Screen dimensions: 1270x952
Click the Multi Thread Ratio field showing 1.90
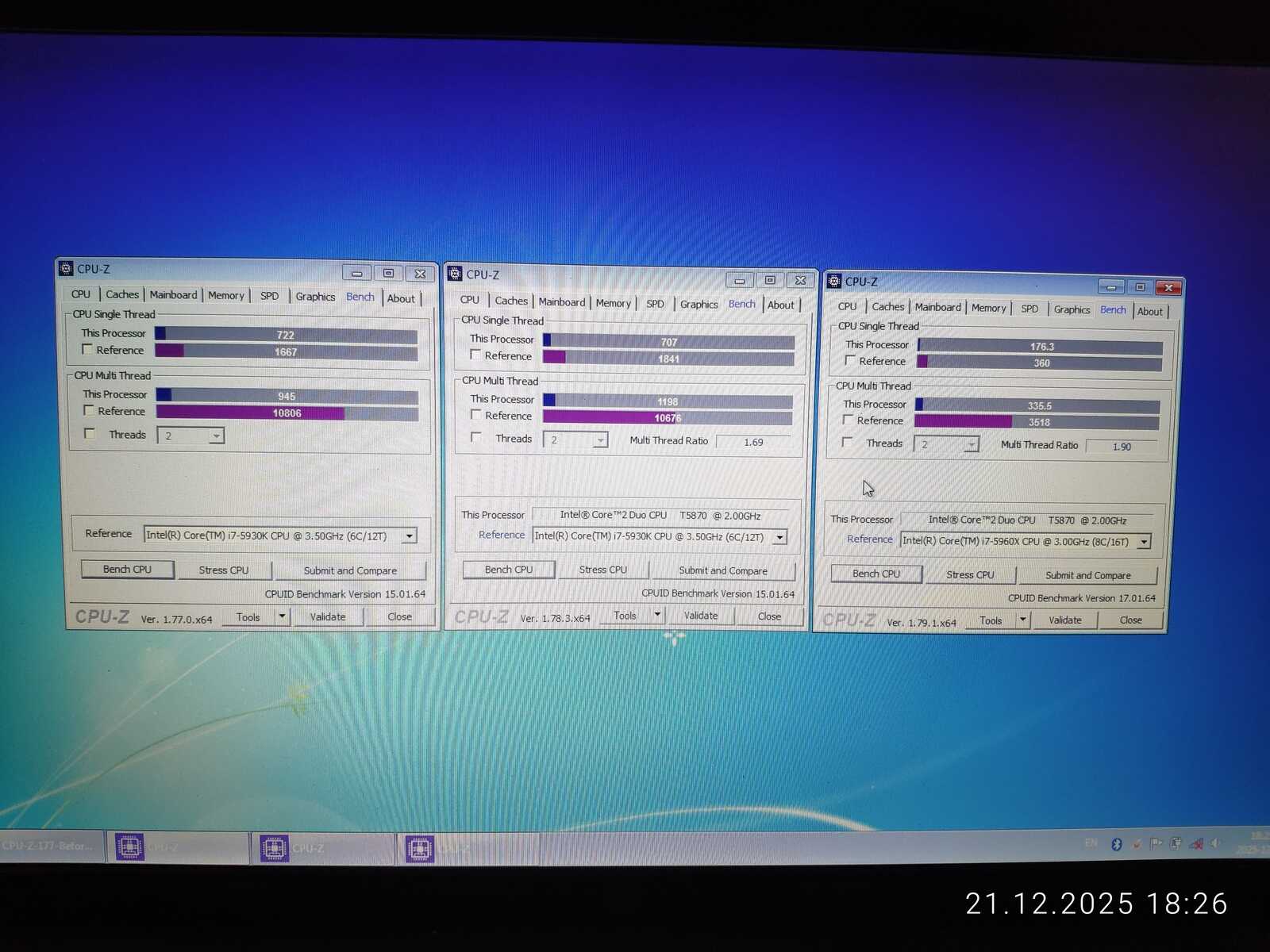1122,447
